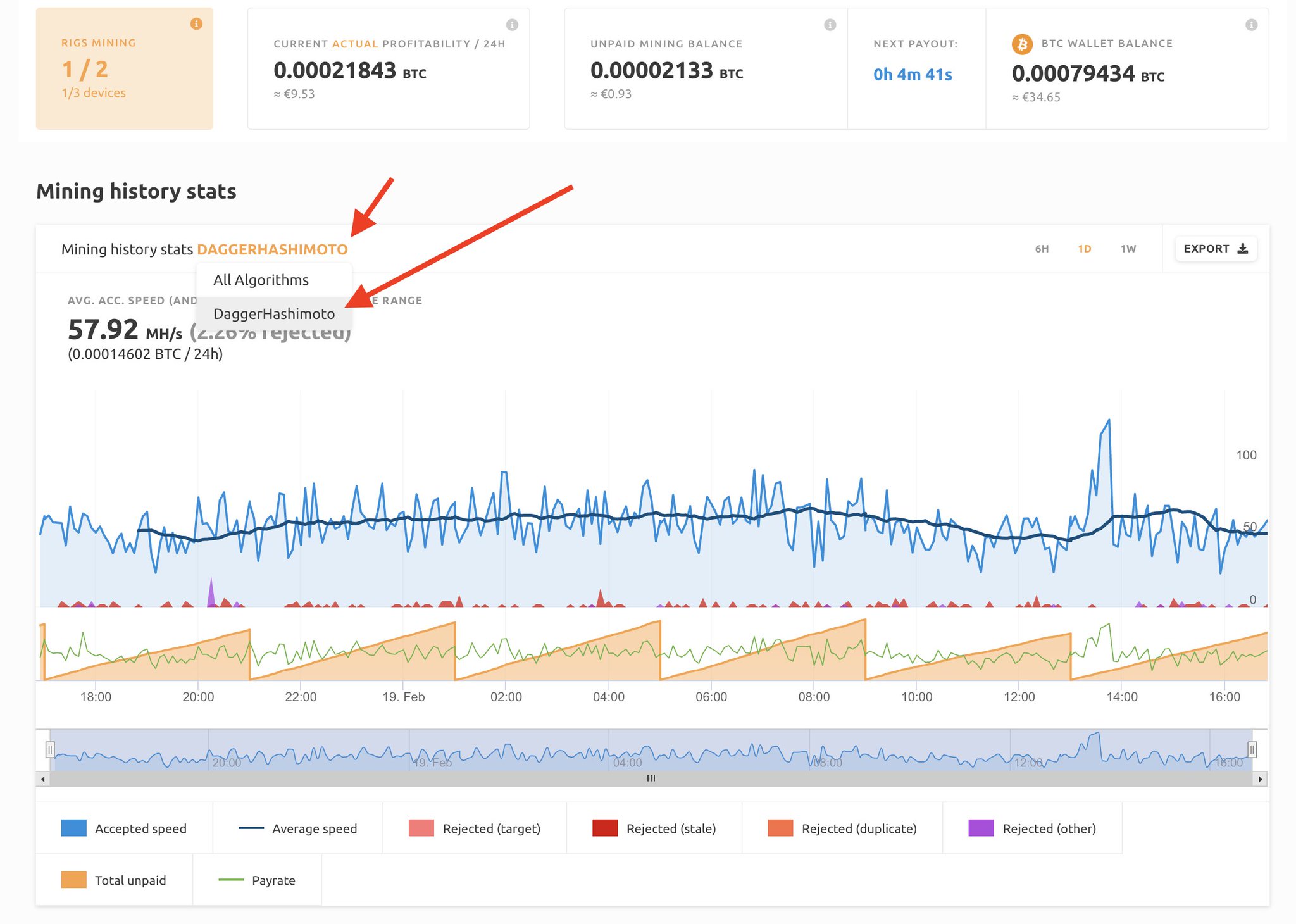The width and height of the screenshot is (1296, 924).
Task: Choose DaggerHashimoto option in dropdown
Action: pyautogui.click(x=273, y=314)
